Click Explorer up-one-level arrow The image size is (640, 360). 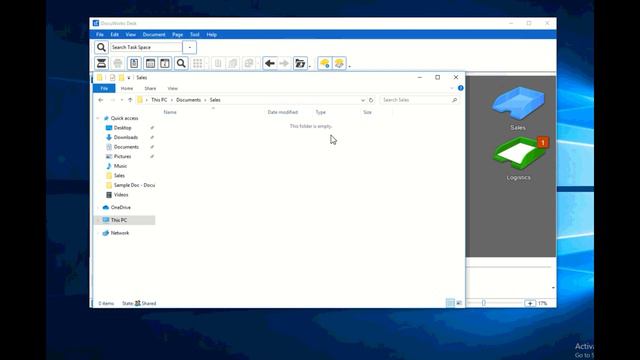(130, 100)
